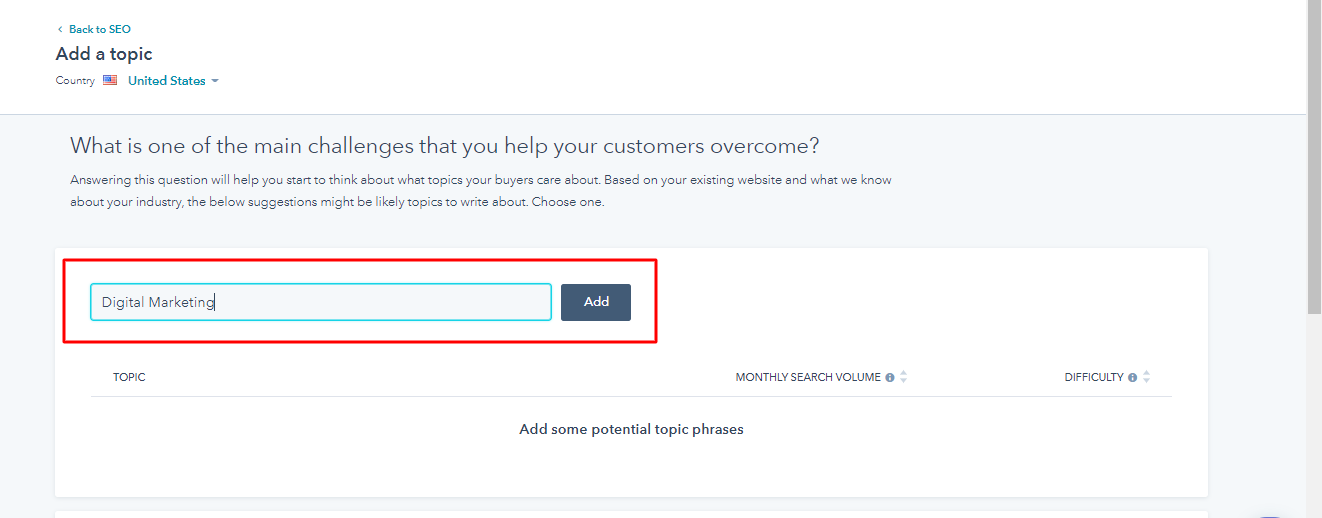
Task: Click the page's vertical scrollbar thumb
Action: [x=1314, y=150]
